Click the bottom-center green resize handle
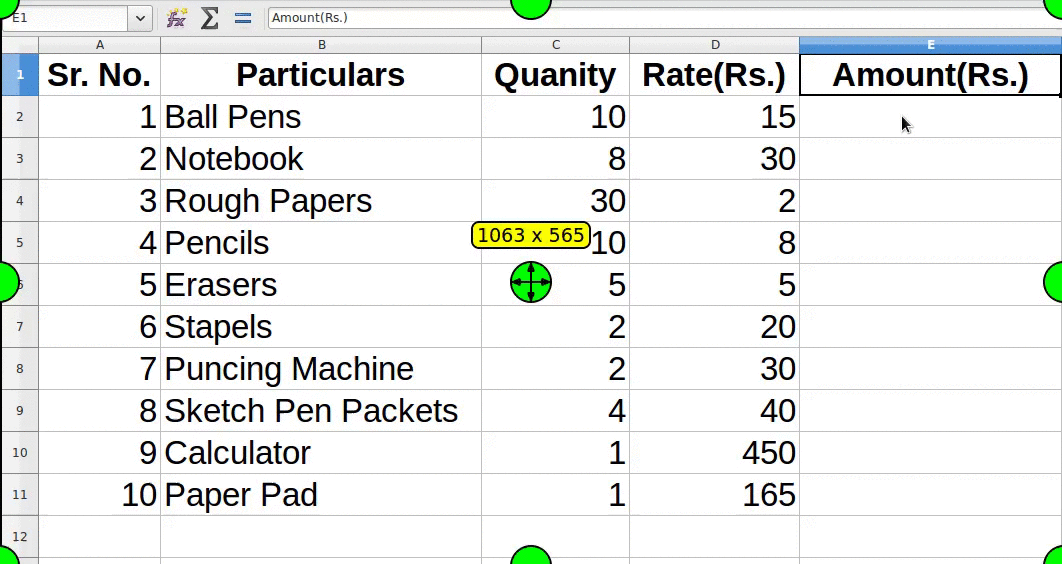This screenshot has height=564, width=1062. (531, 557)
